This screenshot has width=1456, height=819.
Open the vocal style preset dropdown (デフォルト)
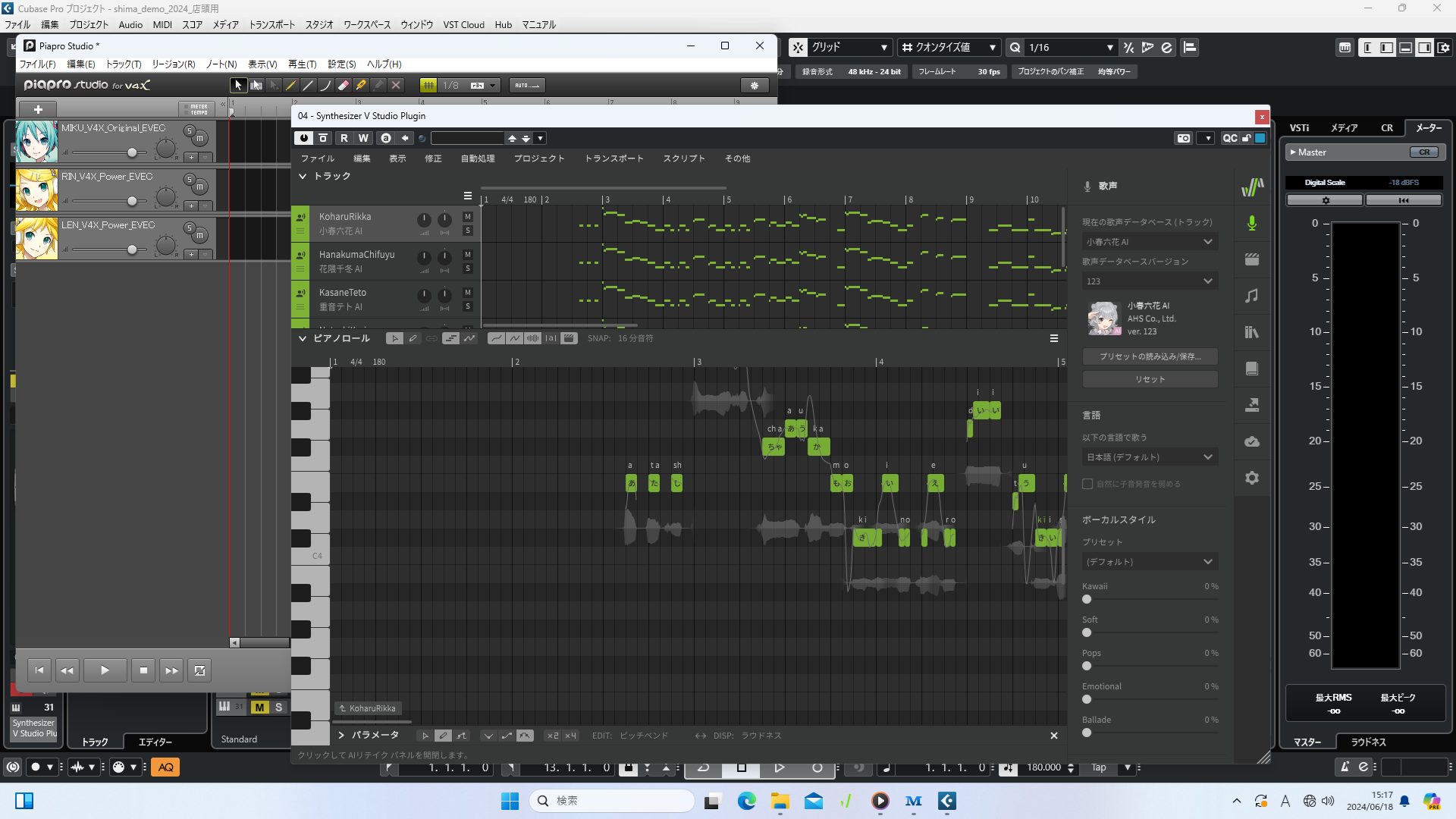(x=1150, y=562)
